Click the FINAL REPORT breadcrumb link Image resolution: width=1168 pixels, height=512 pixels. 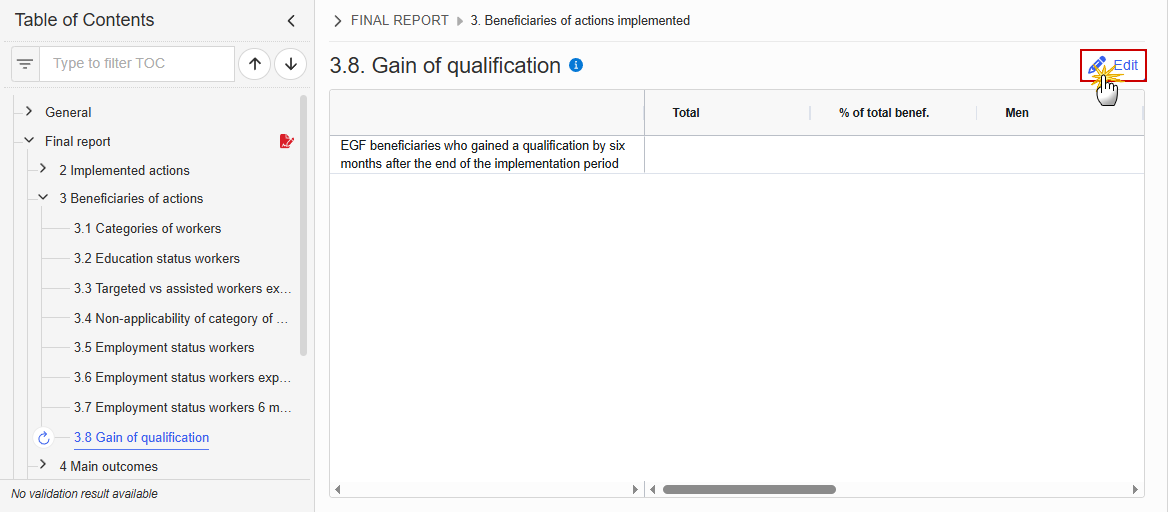tap(399, 21)
